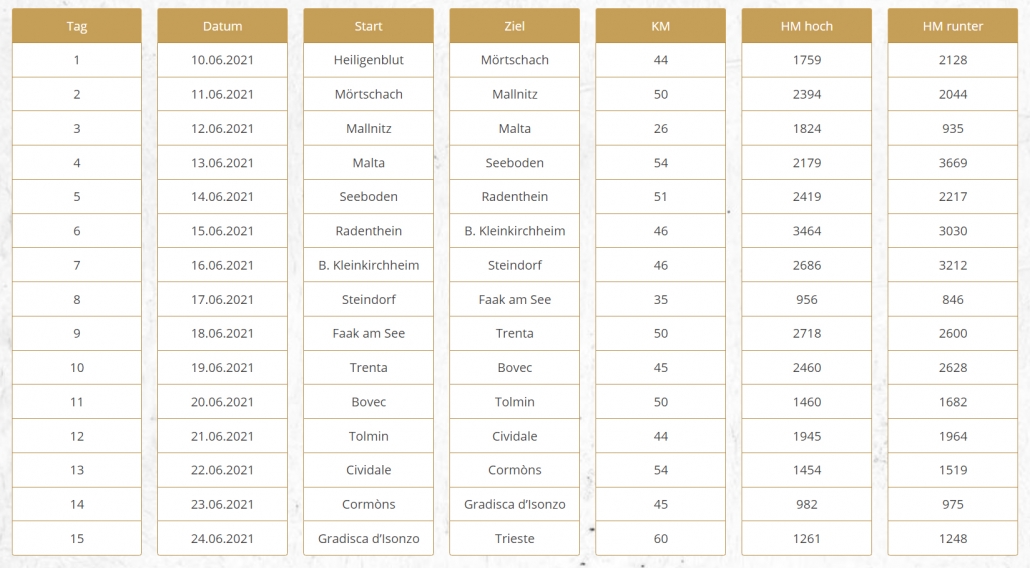Viewport: 1030px width, 568px height.
Task: Select the Cormòns start cell
Action: coord(369,504)
